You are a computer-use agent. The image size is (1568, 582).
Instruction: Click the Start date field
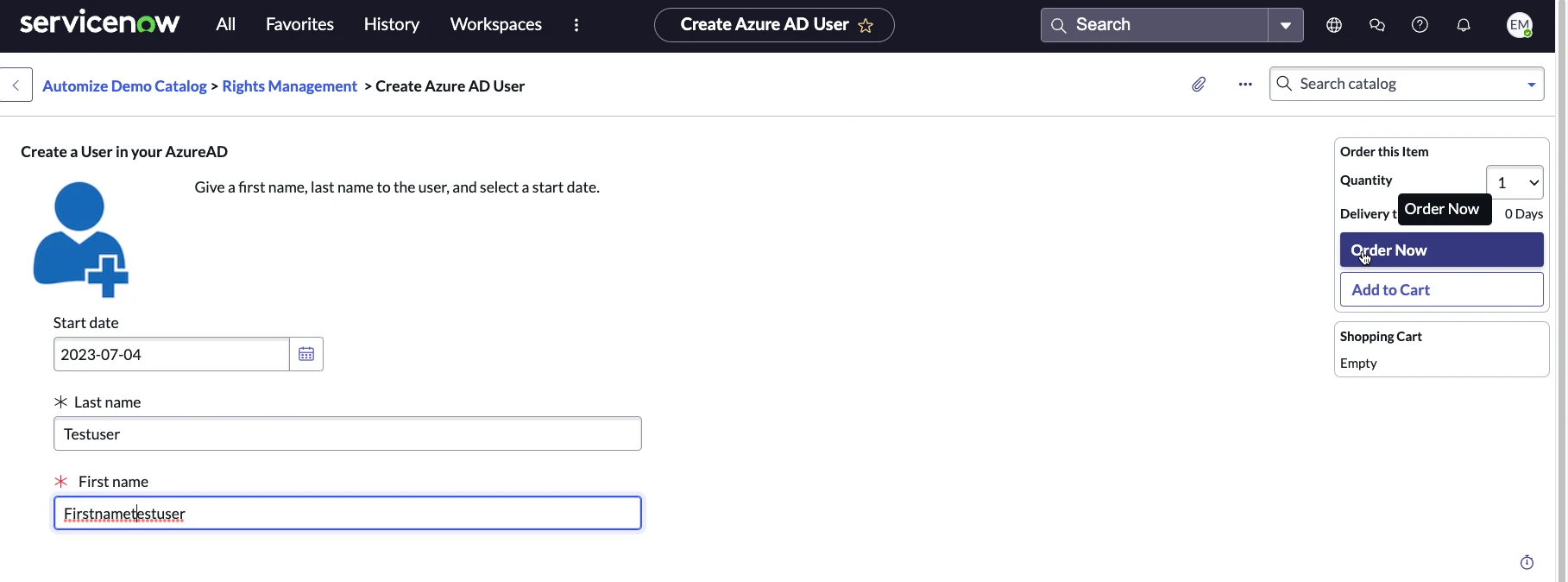[x=172, y=354]
